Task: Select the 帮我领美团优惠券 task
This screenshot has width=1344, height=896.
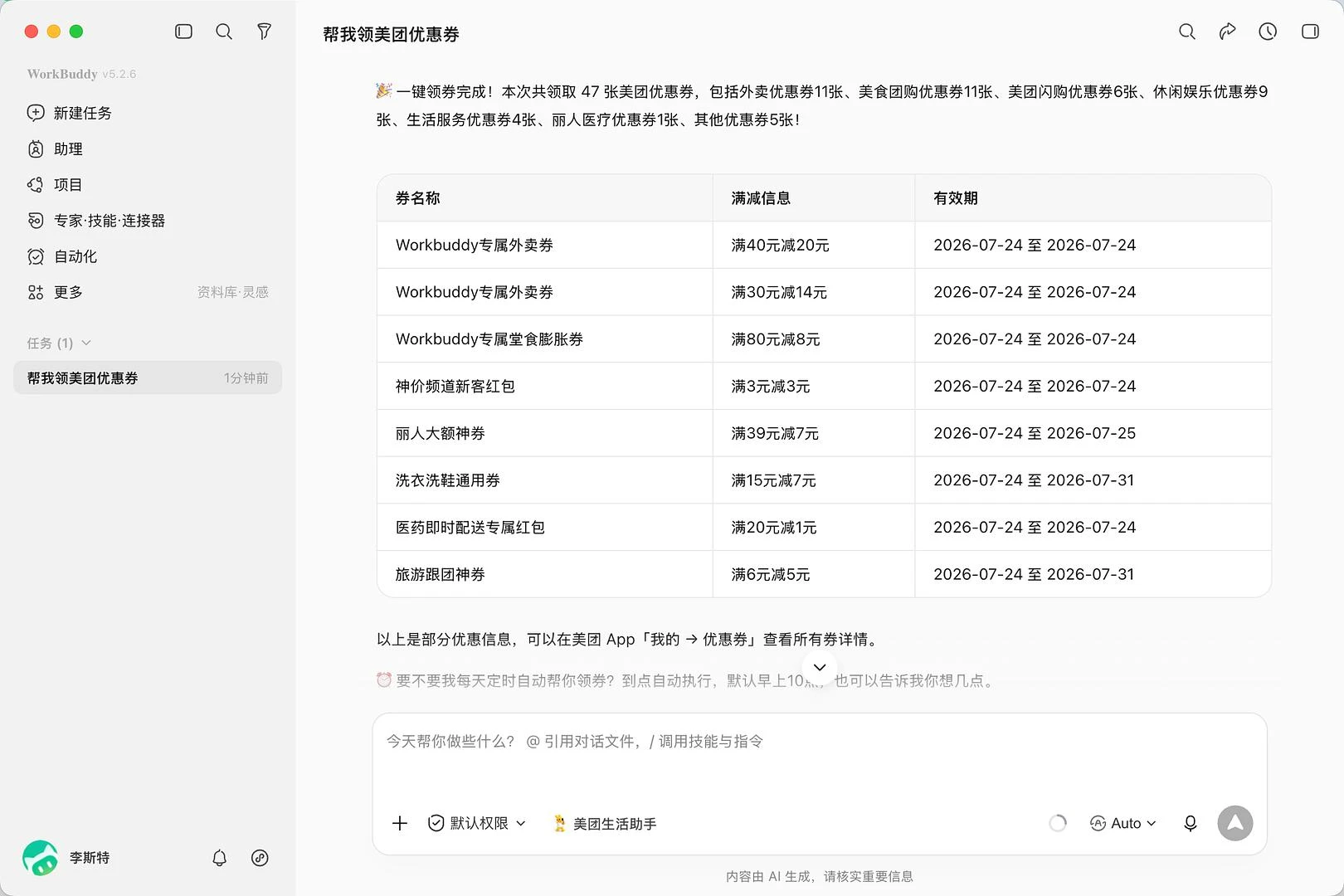Action: pyautogui.click(x=148, y=377)
